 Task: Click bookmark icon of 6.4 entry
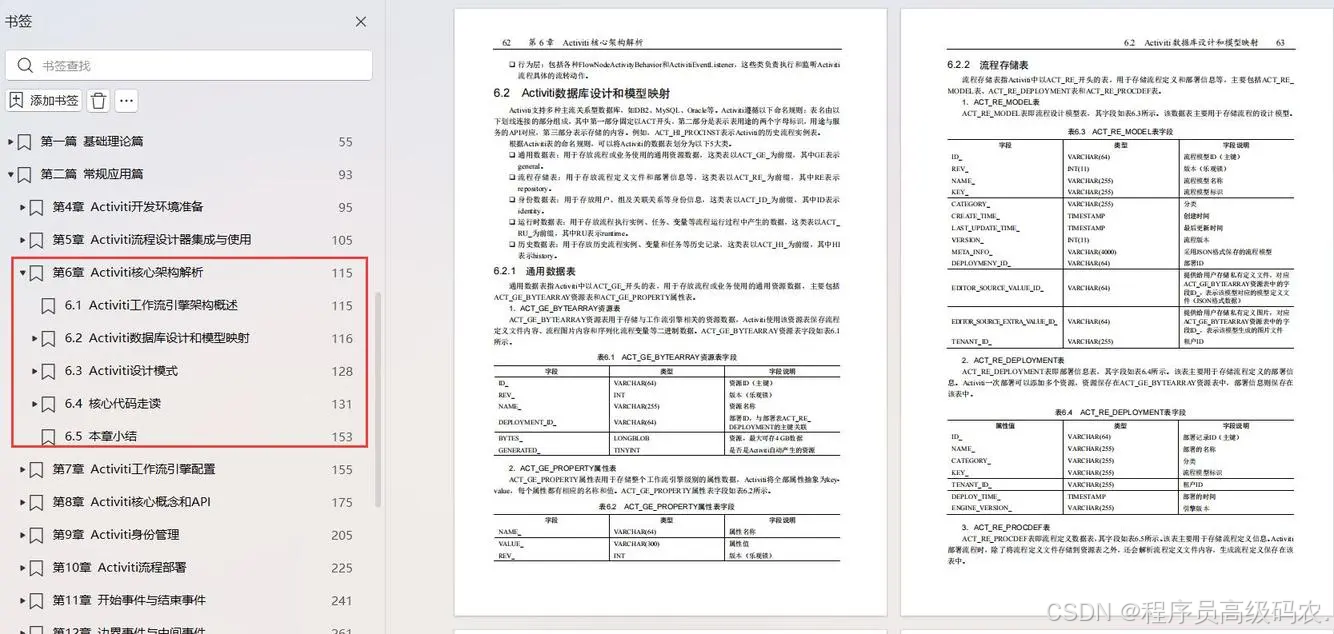click(x=49, y=404)
